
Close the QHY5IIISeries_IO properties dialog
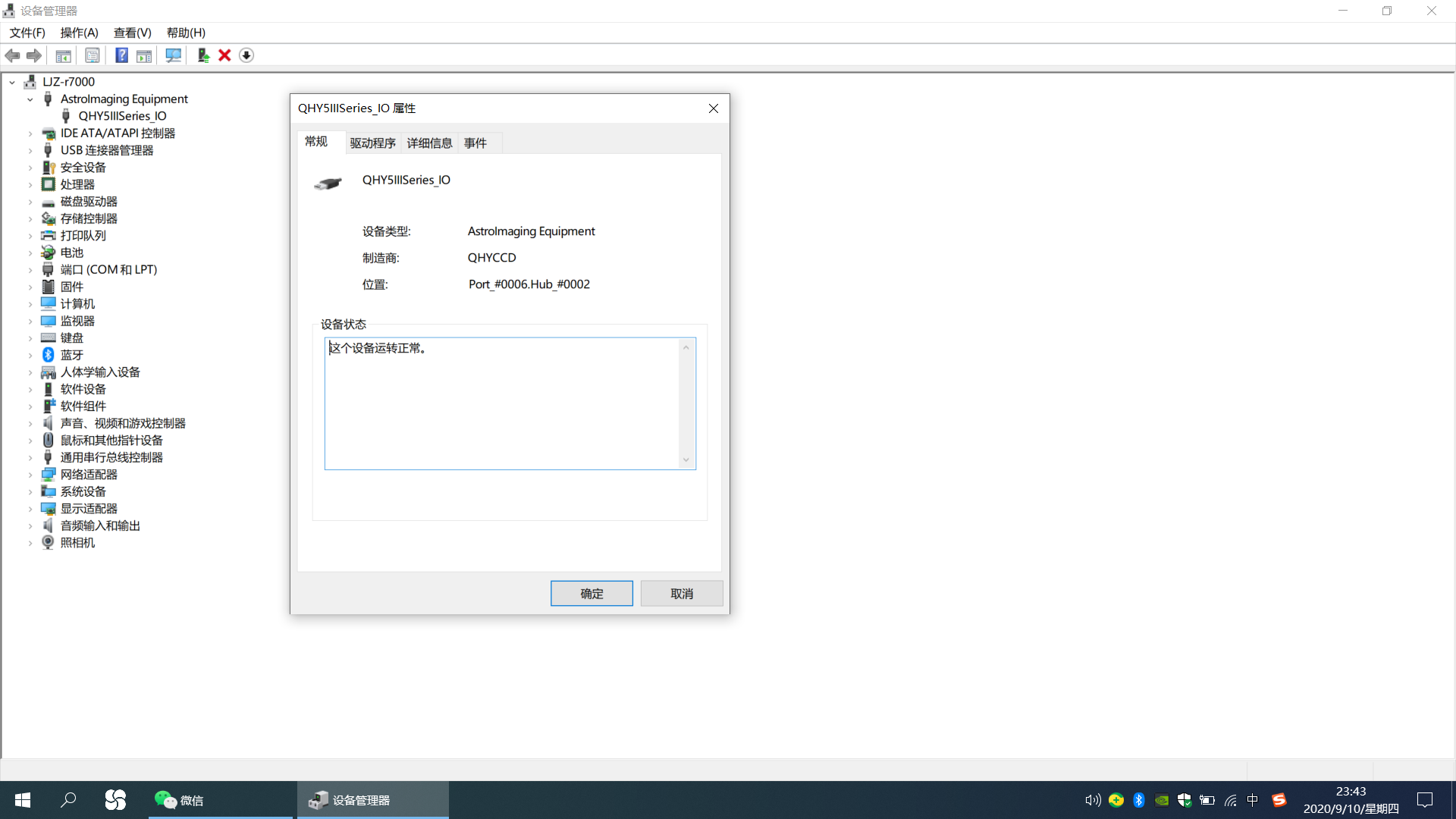(x=713, y=108)
